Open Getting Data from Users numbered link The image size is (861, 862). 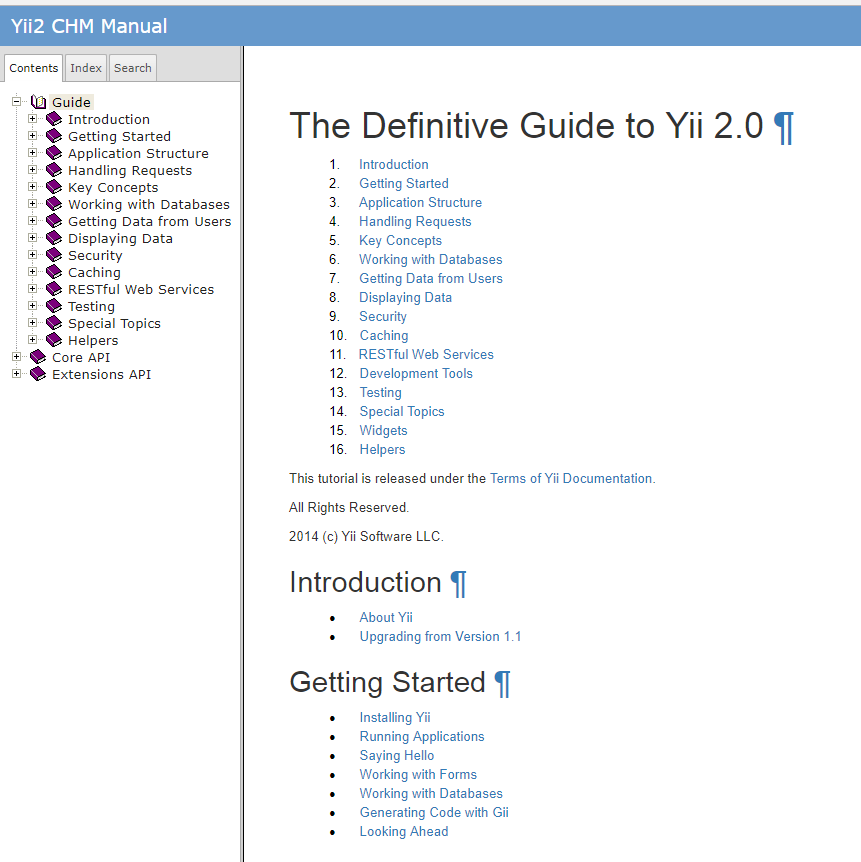coord(431,278)
